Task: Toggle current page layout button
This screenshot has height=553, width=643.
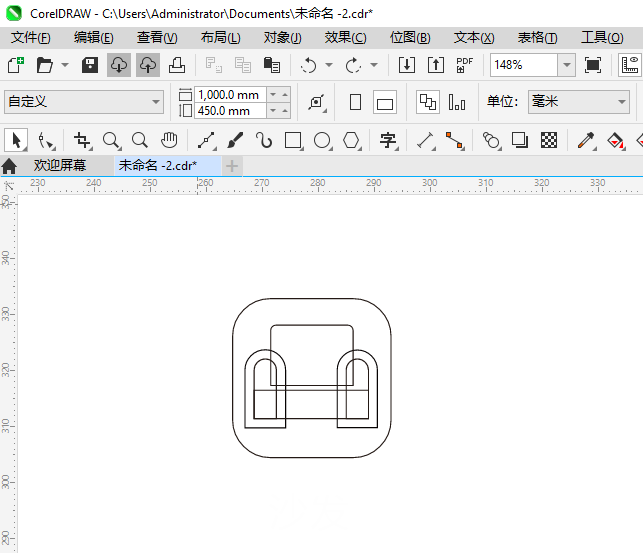Action: pyautogui.click(x=457, y=102)
